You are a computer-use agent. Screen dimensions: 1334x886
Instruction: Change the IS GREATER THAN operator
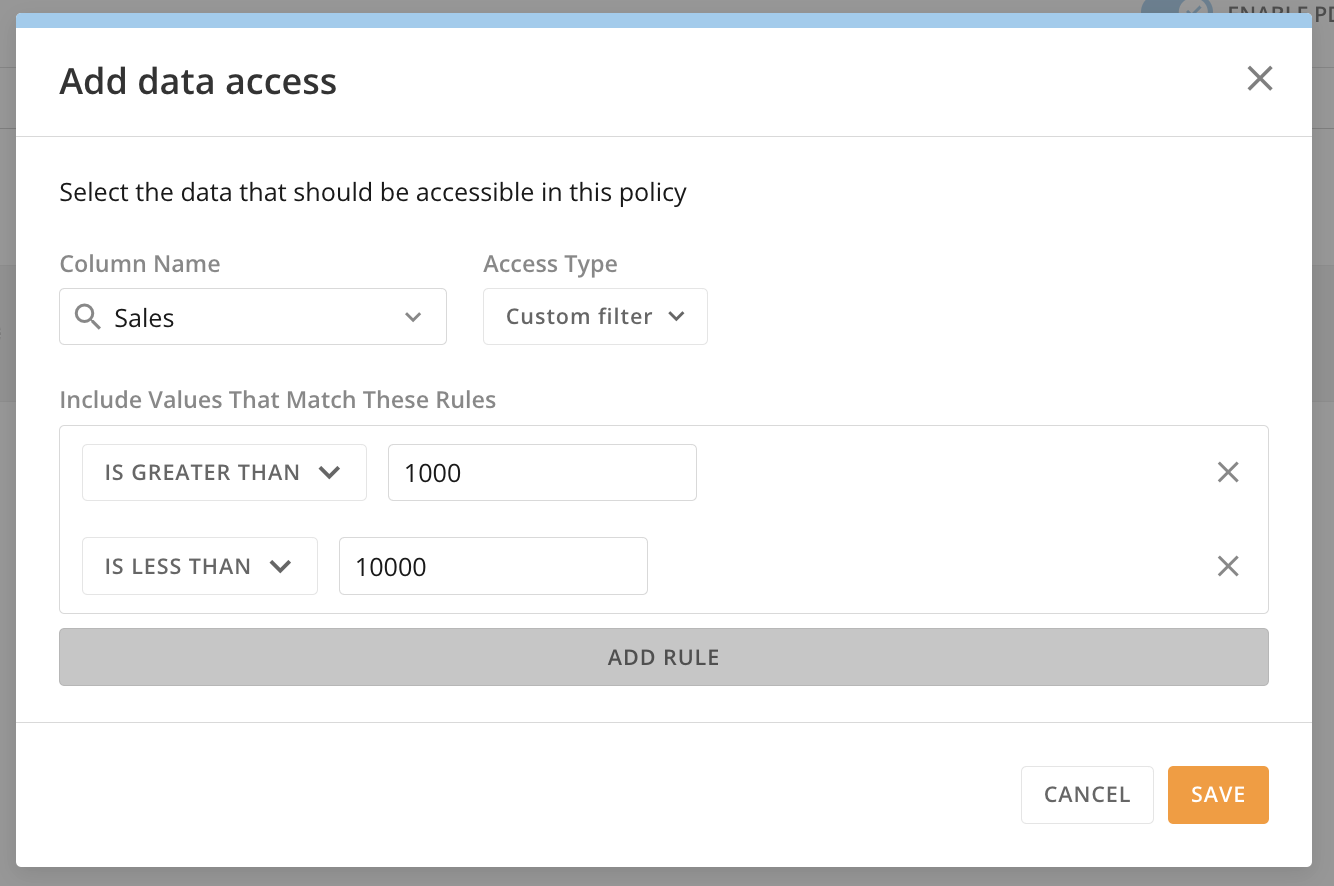point(223,472)
